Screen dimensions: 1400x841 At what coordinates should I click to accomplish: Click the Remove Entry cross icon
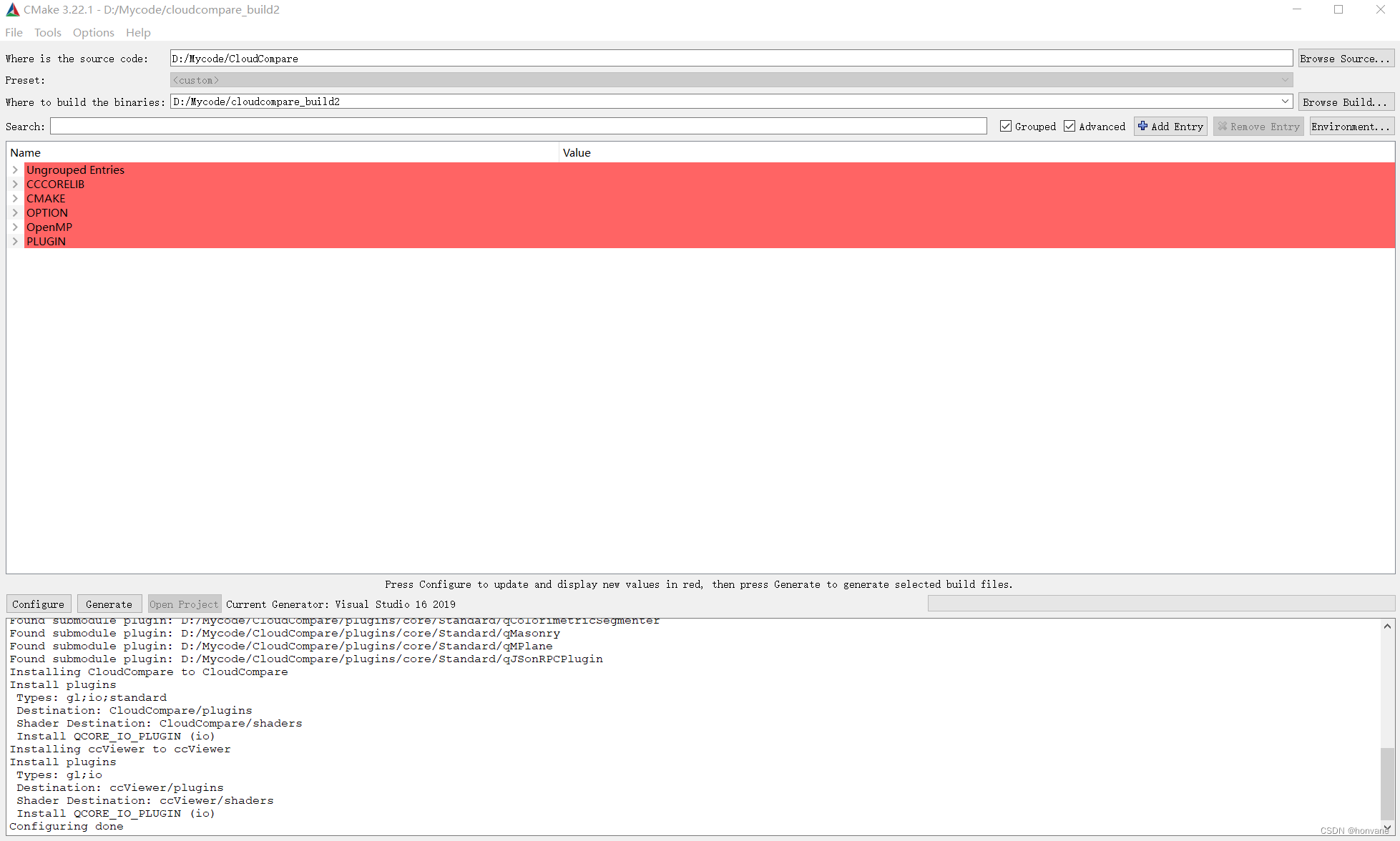click(1222, 127)
